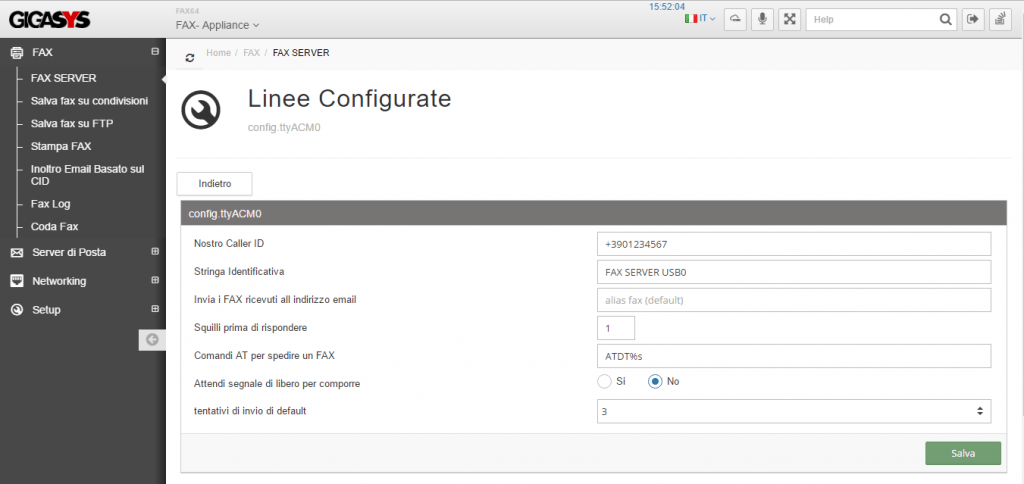The image size is (1024, 484).
Task: Click the cloud icon in the top bar
Action: coord(735,19)
